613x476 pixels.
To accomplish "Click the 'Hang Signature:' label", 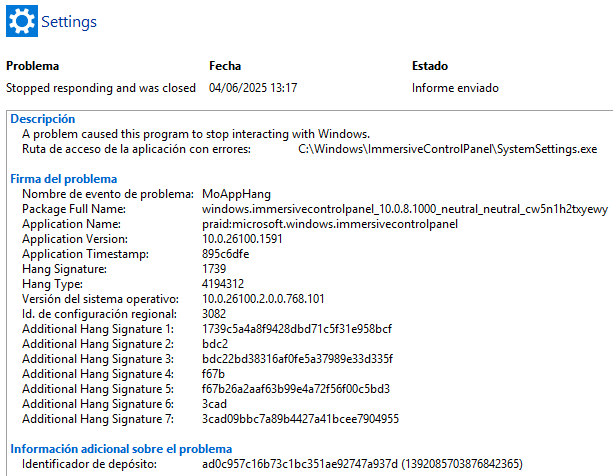I will click(x=65, y=269).
